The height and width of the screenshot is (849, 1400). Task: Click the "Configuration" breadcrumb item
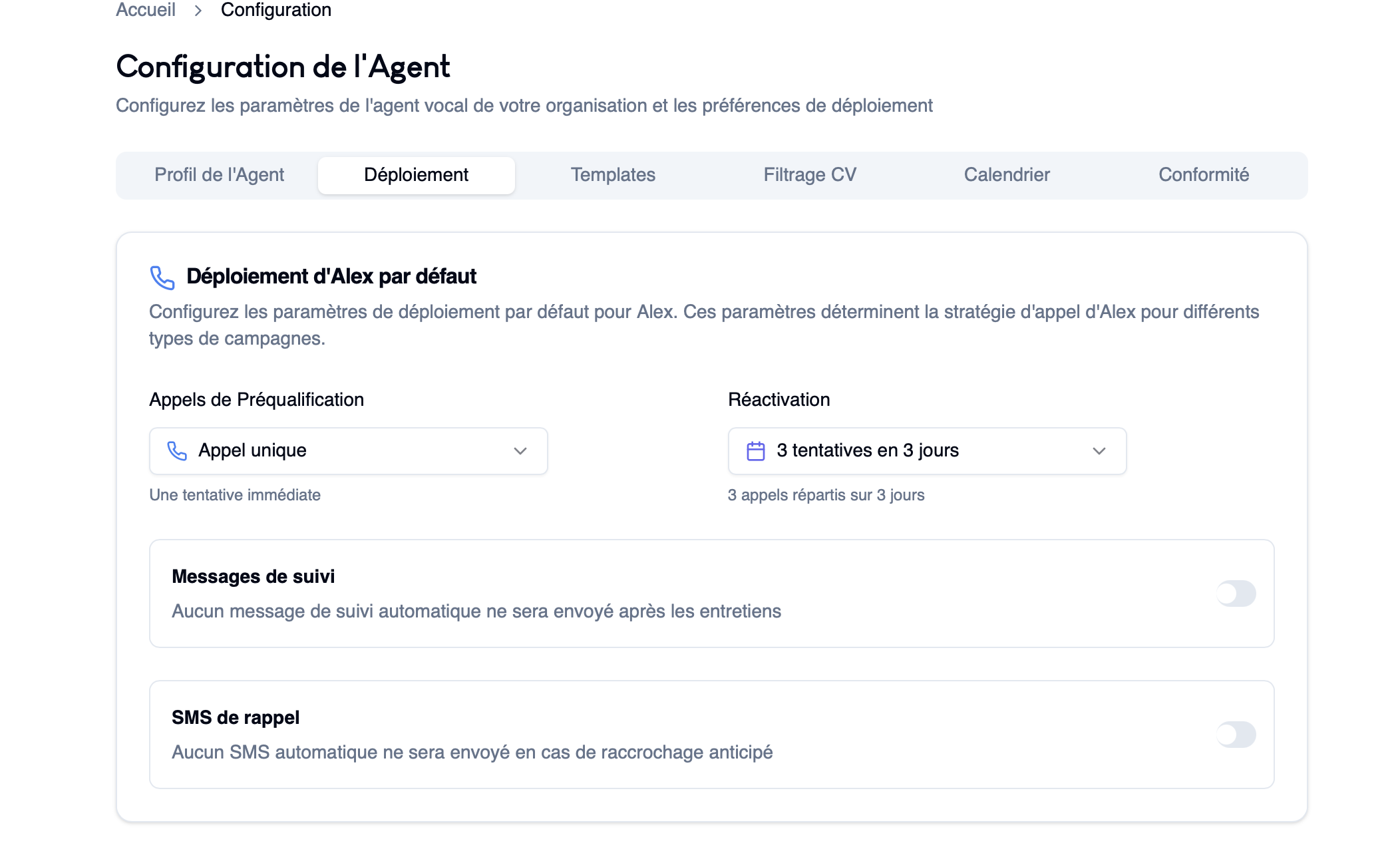click(275, 9)
